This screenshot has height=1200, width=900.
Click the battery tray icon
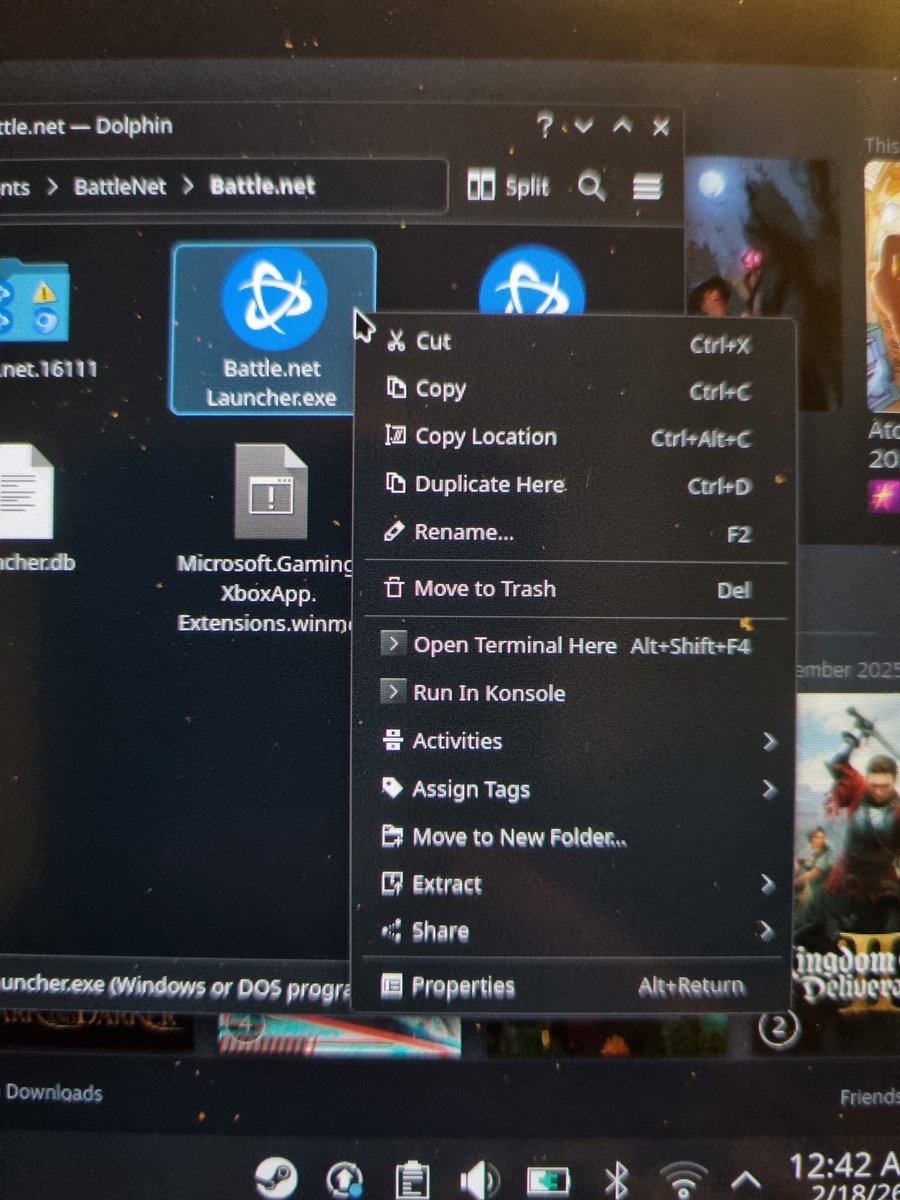(546, 1179)
